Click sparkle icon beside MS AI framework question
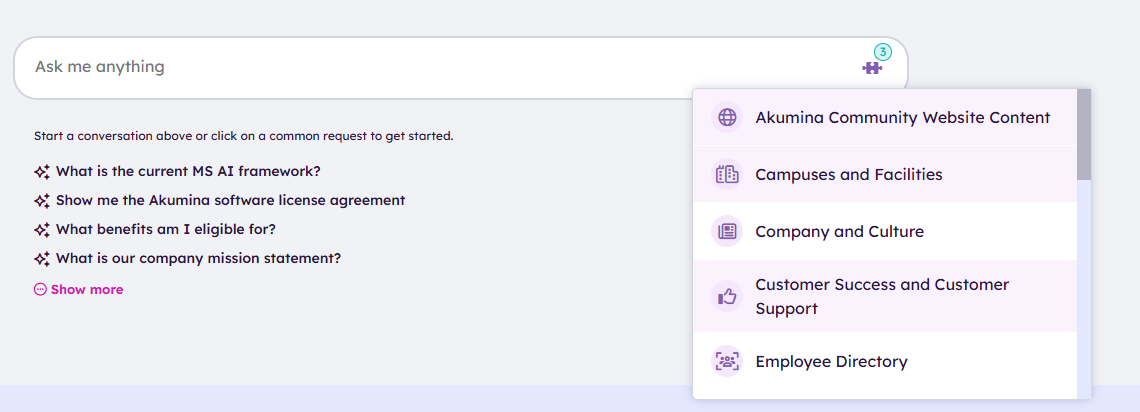The width and height of the screenshot is (1140, 412). pos(42,172)
